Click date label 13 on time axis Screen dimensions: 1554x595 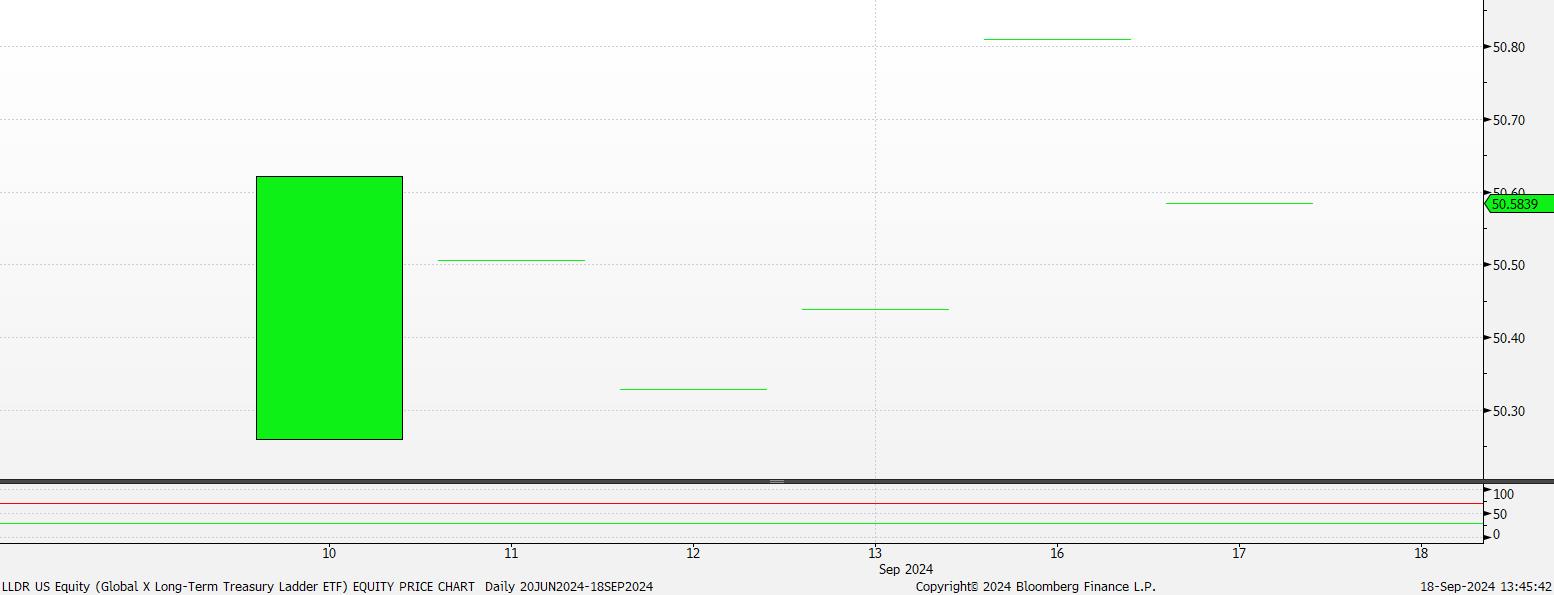pos(875,553)
